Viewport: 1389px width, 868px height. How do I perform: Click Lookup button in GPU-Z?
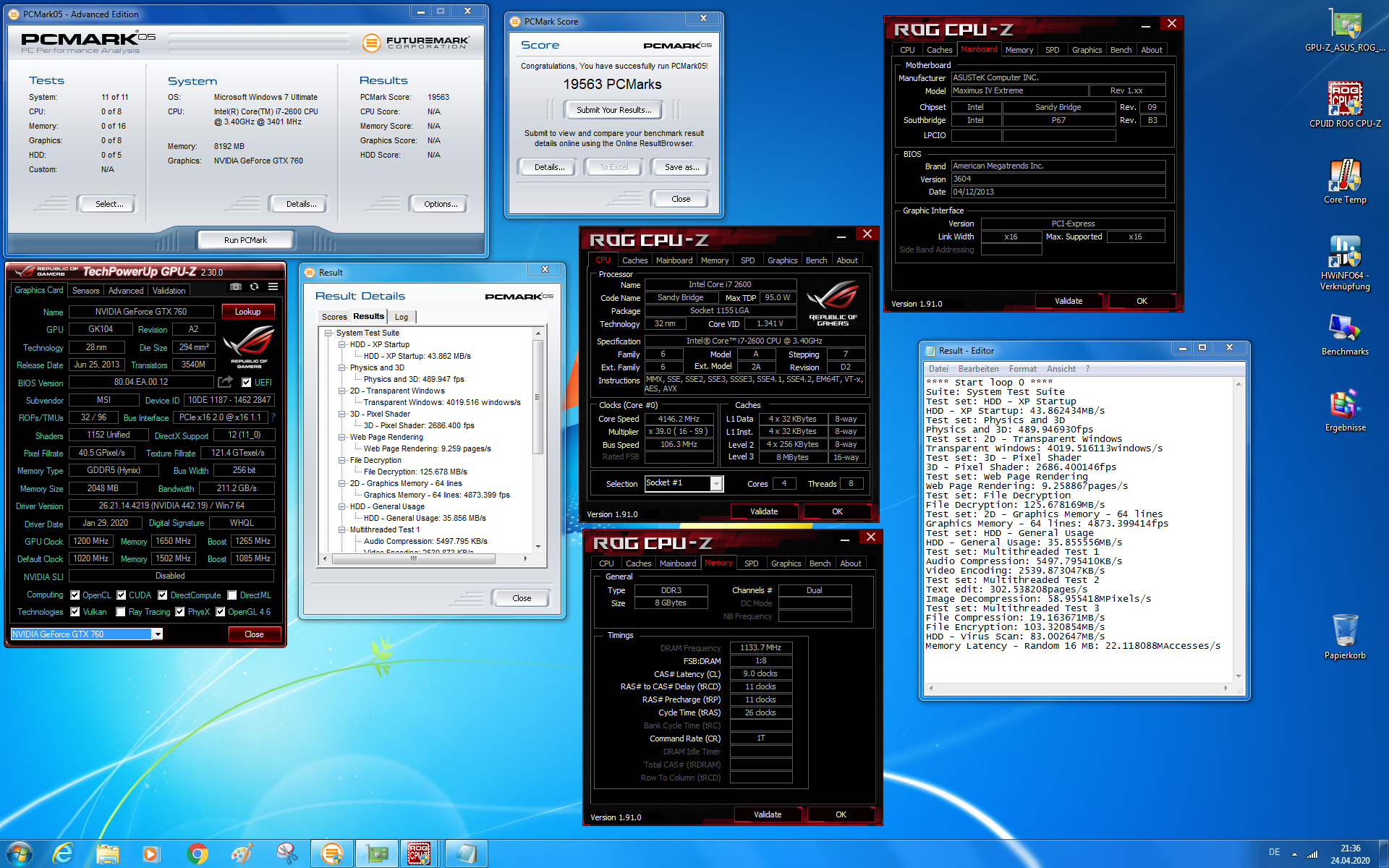(x=247, y=312)
